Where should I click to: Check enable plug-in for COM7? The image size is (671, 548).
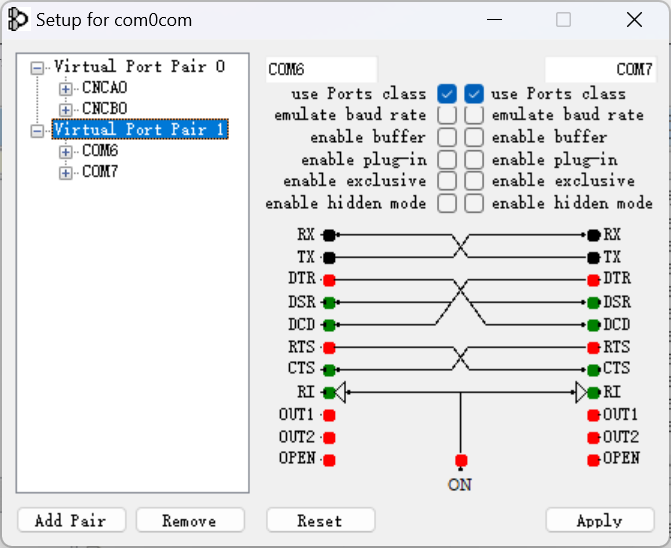[x=474, y=159]
